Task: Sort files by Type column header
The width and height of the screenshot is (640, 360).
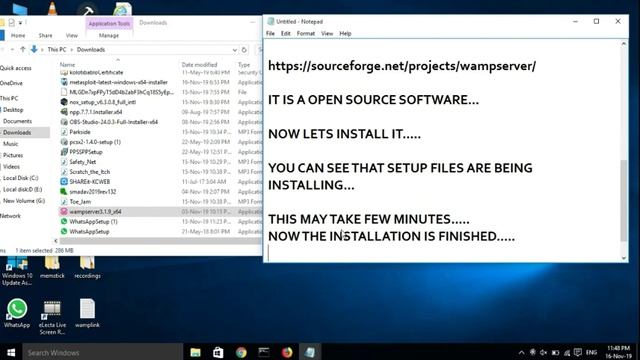Action: tap(244, 64)
